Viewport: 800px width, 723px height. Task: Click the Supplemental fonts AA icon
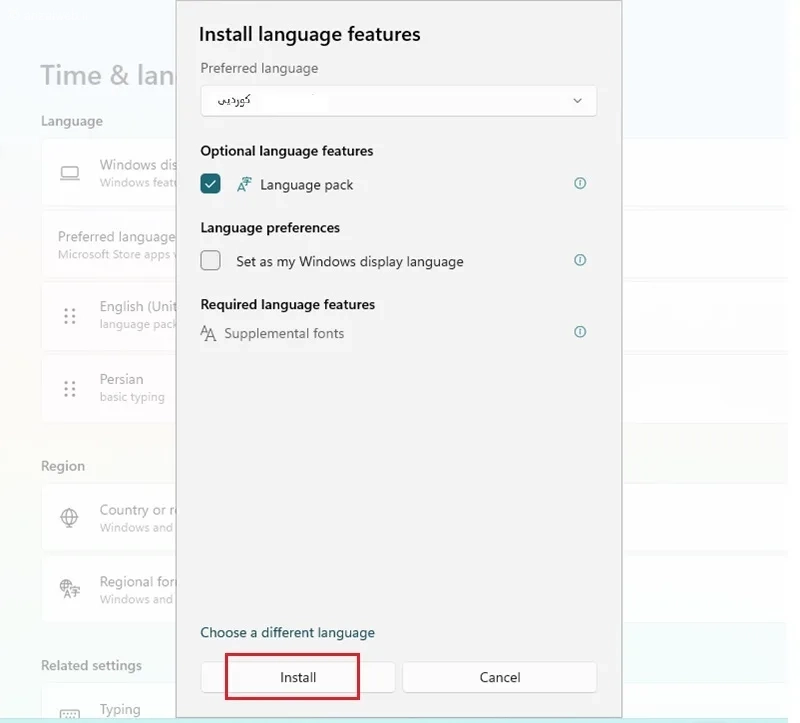[x=208, y=333]
